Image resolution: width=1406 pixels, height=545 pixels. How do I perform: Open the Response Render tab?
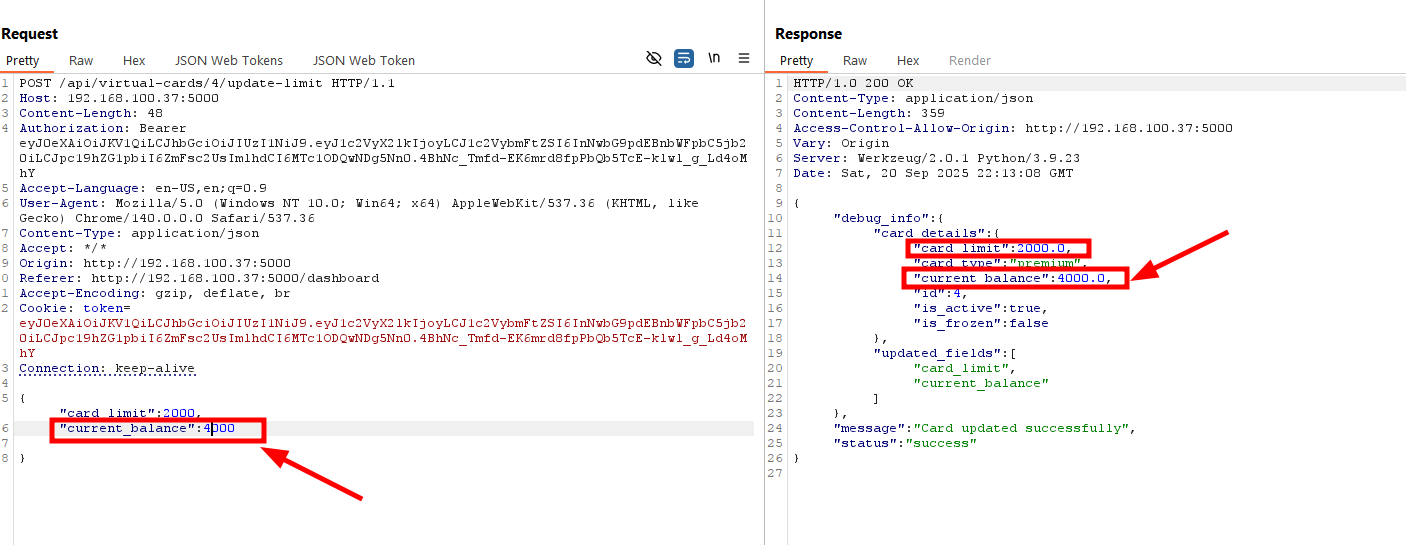pyautogui.click(x=969, y=61)
